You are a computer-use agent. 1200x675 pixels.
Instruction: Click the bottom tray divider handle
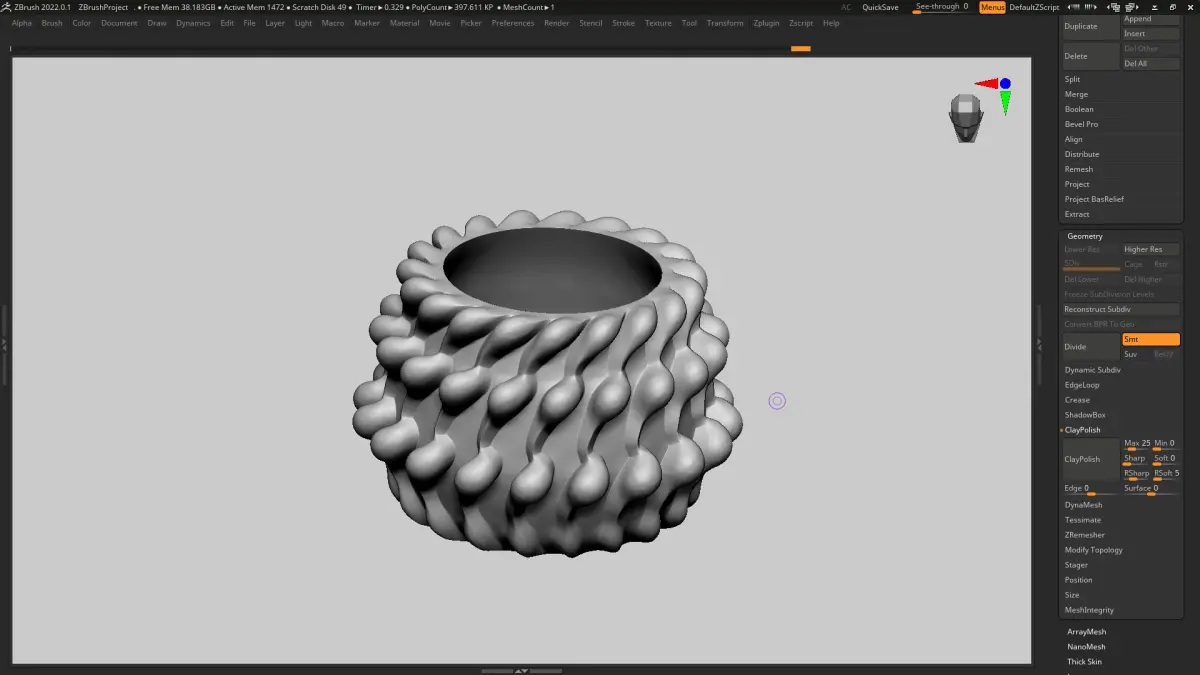[520, 670]
